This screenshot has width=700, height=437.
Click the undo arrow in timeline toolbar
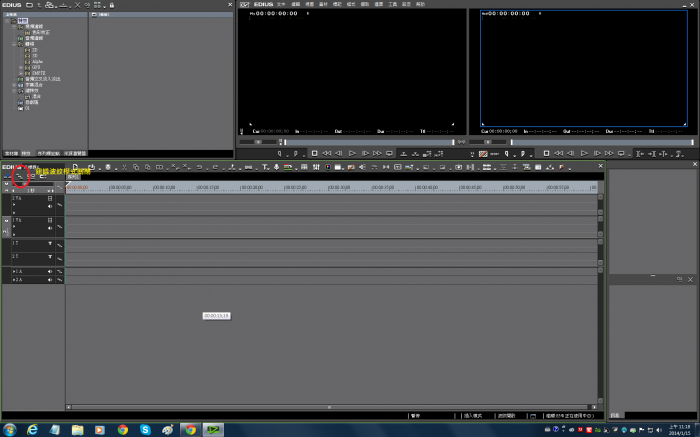pos(199,166)
